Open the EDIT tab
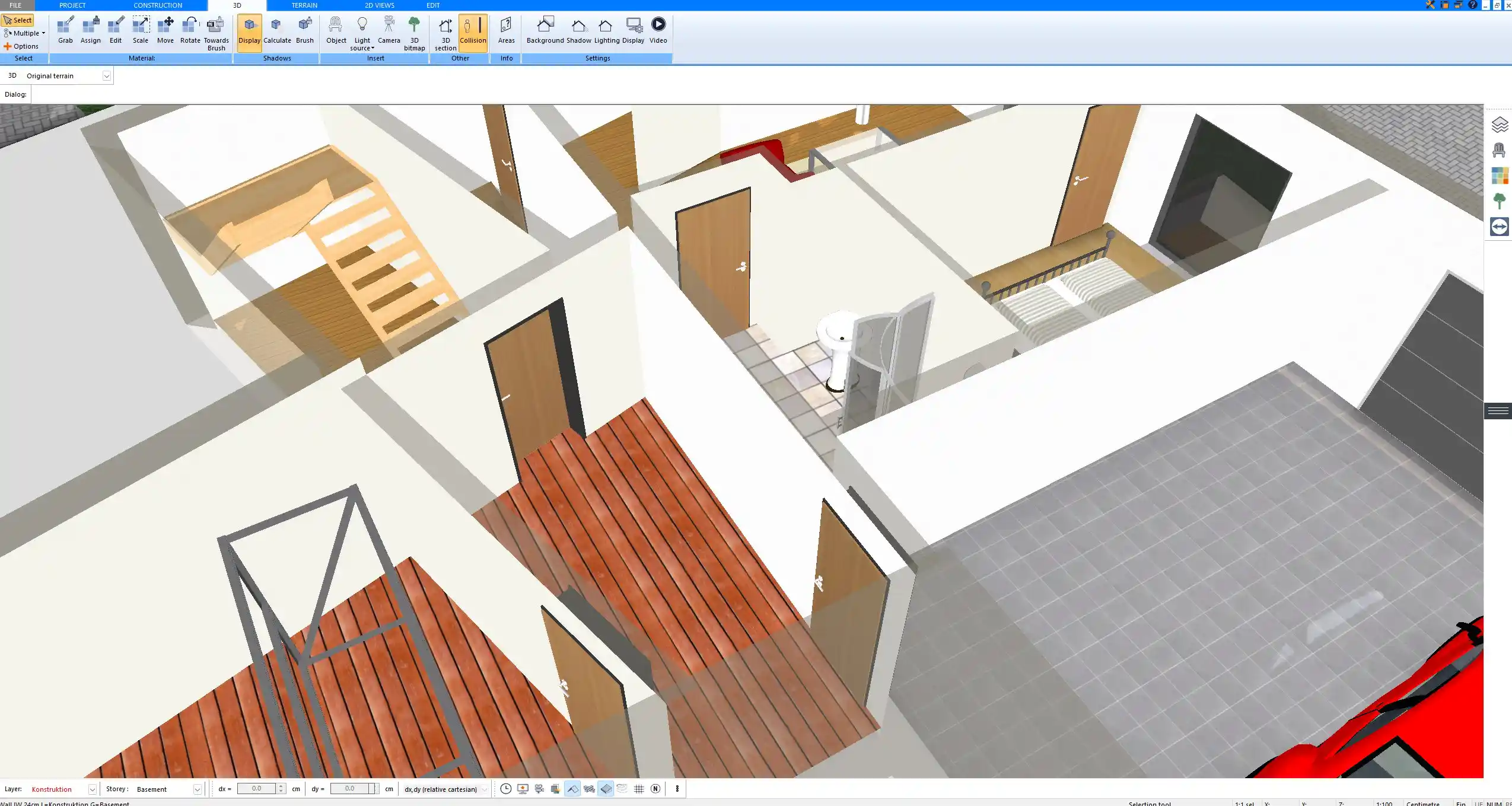The height and width of the screenshot is (806, 1512). [433, 5]
